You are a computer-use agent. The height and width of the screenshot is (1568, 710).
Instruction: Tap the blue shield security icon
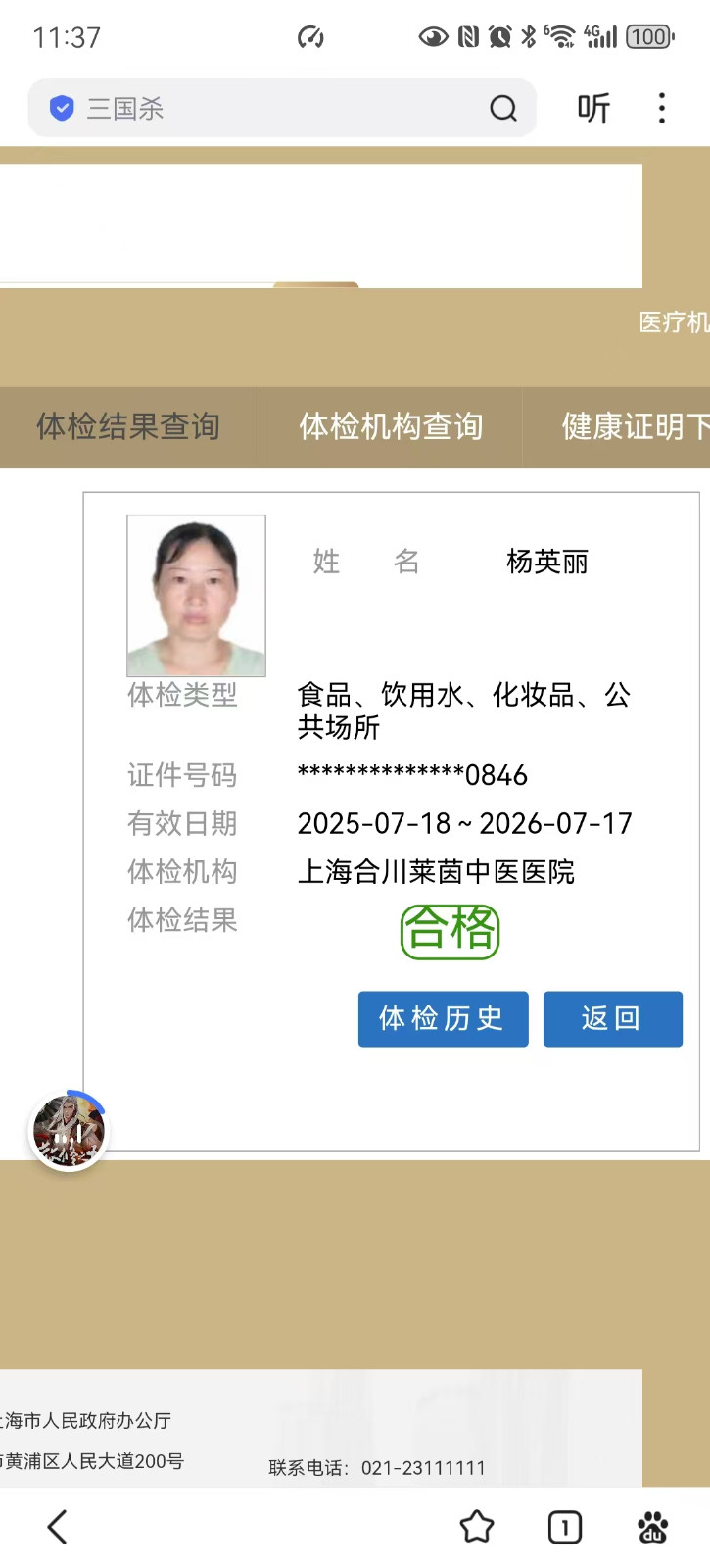point(62,108)
